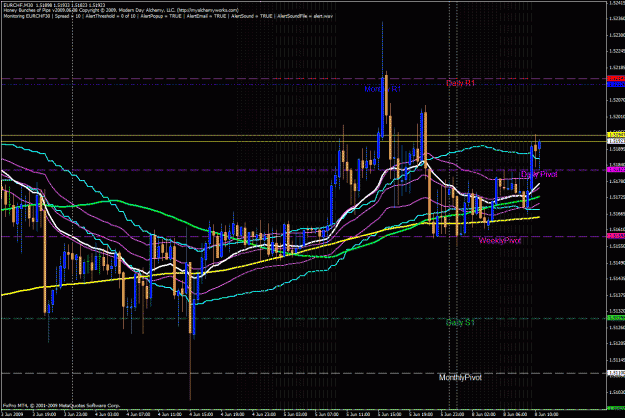
Task: Click the WeeklyPivot label
Action: point(499,240)
